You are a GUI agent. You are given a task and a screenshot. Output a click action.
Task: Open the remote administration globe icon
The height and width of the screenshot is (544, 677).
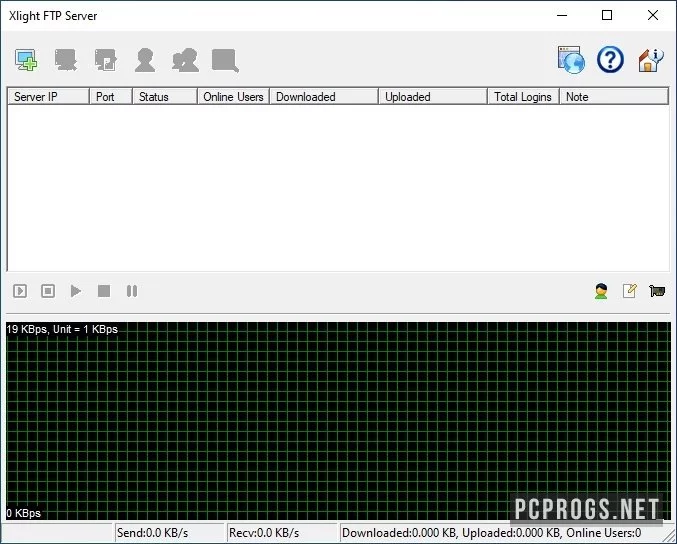tap(571, 60)
